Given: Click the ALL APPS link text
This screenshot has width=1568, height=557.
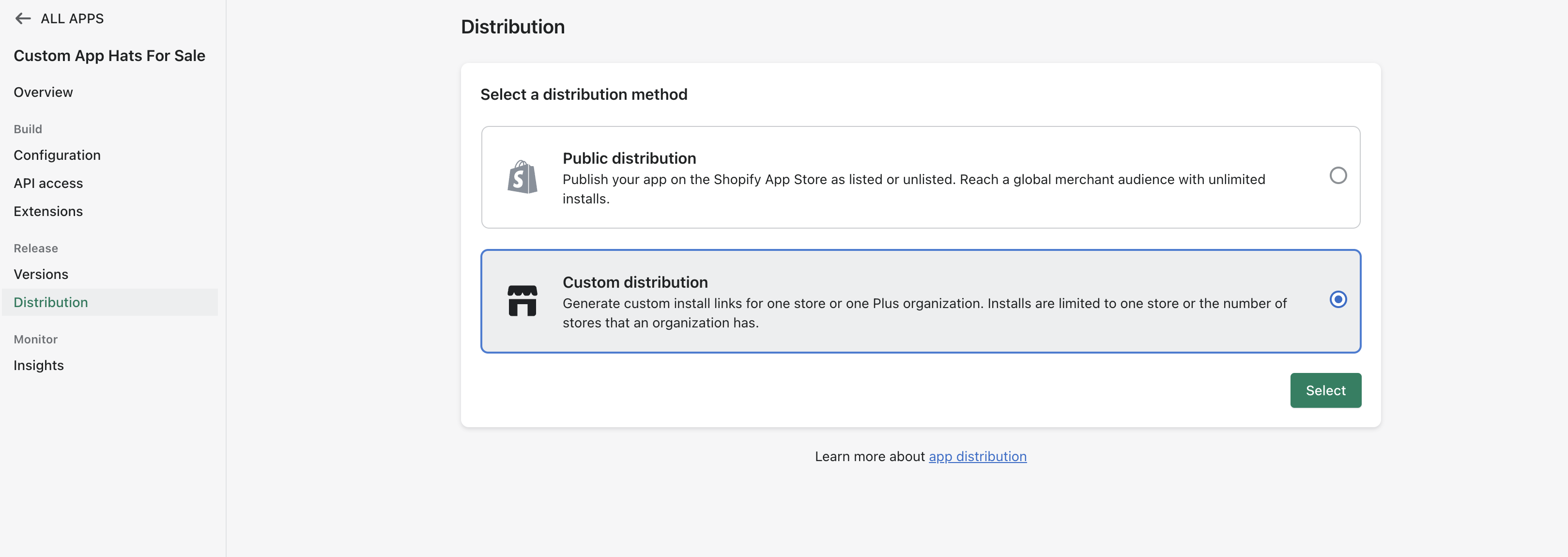Looking at the screenshot, I should [72, 19].
